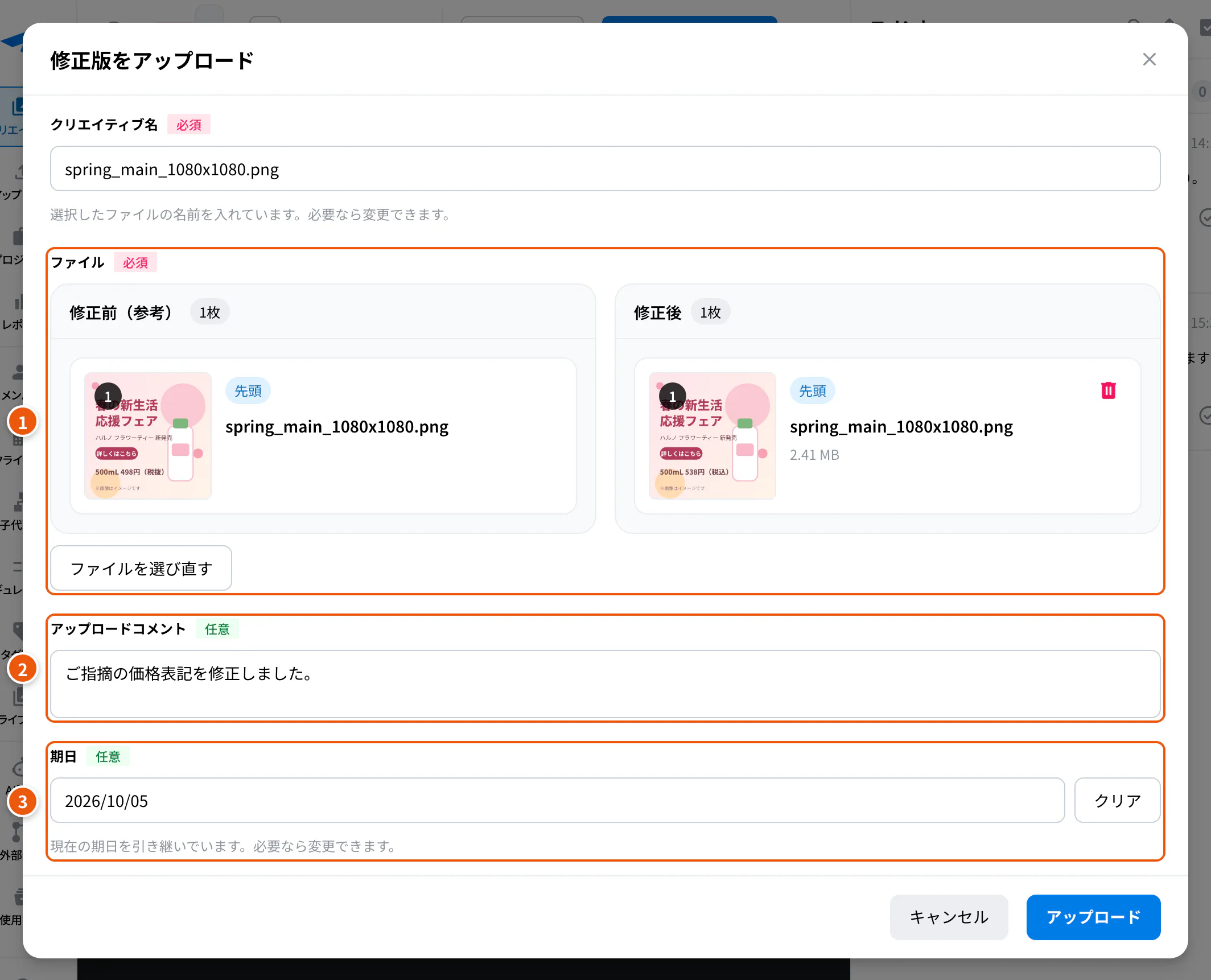Screen dimensions: 1211x980
Task: Click the 2.41 MB file size
Action: click(814, 455)
